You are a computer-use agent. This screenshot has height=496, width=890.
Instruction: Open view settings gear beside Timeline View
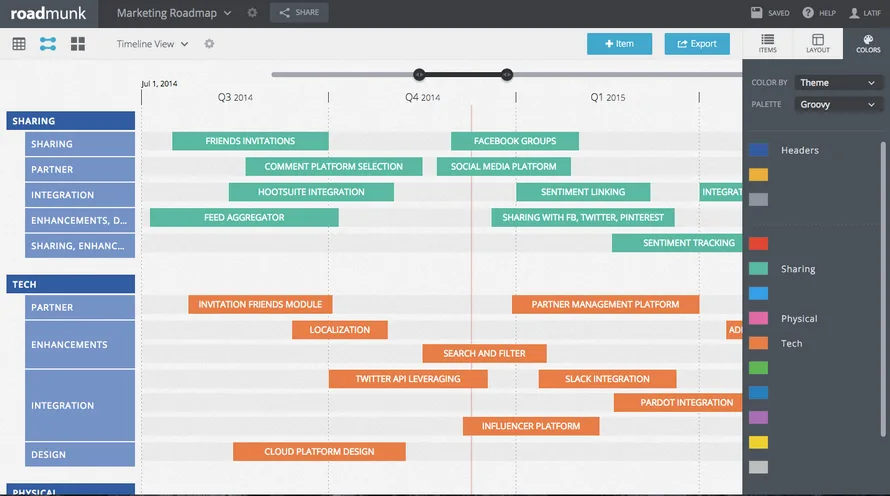(x=209, y=44)
